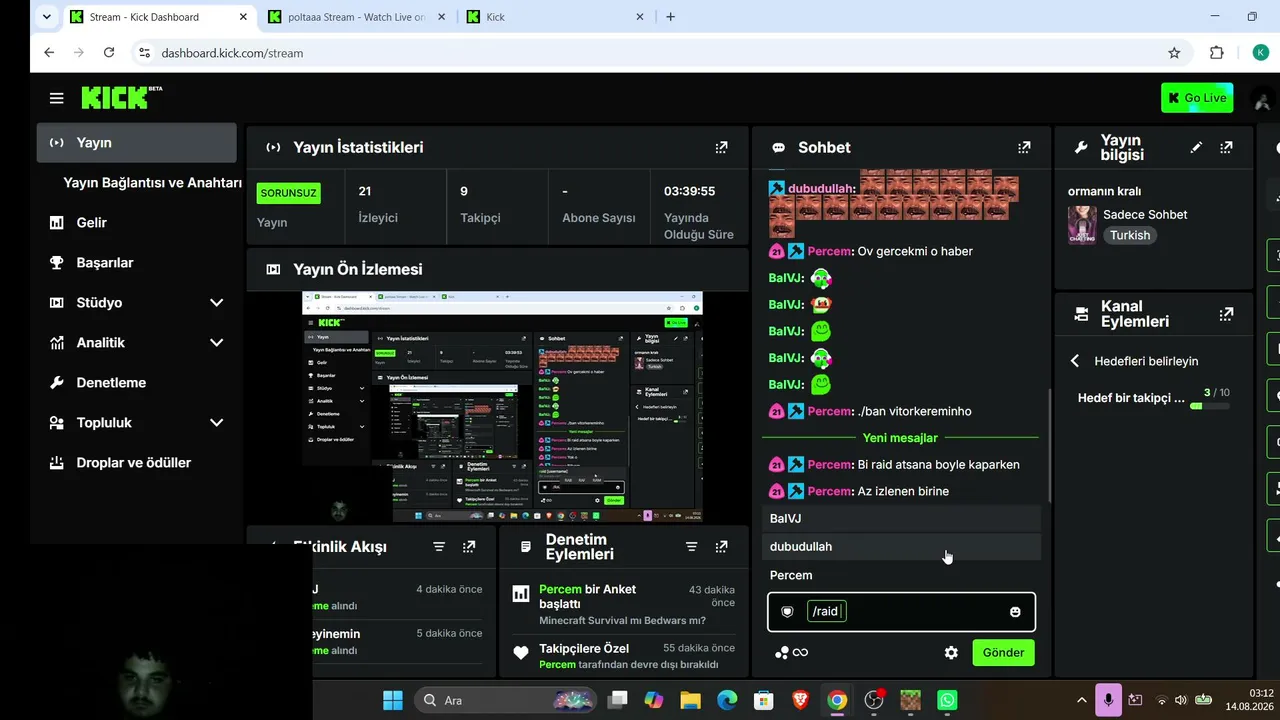Focus the chat message input field
Viewport: 1280px width, 720px height.
click(901, 612)
